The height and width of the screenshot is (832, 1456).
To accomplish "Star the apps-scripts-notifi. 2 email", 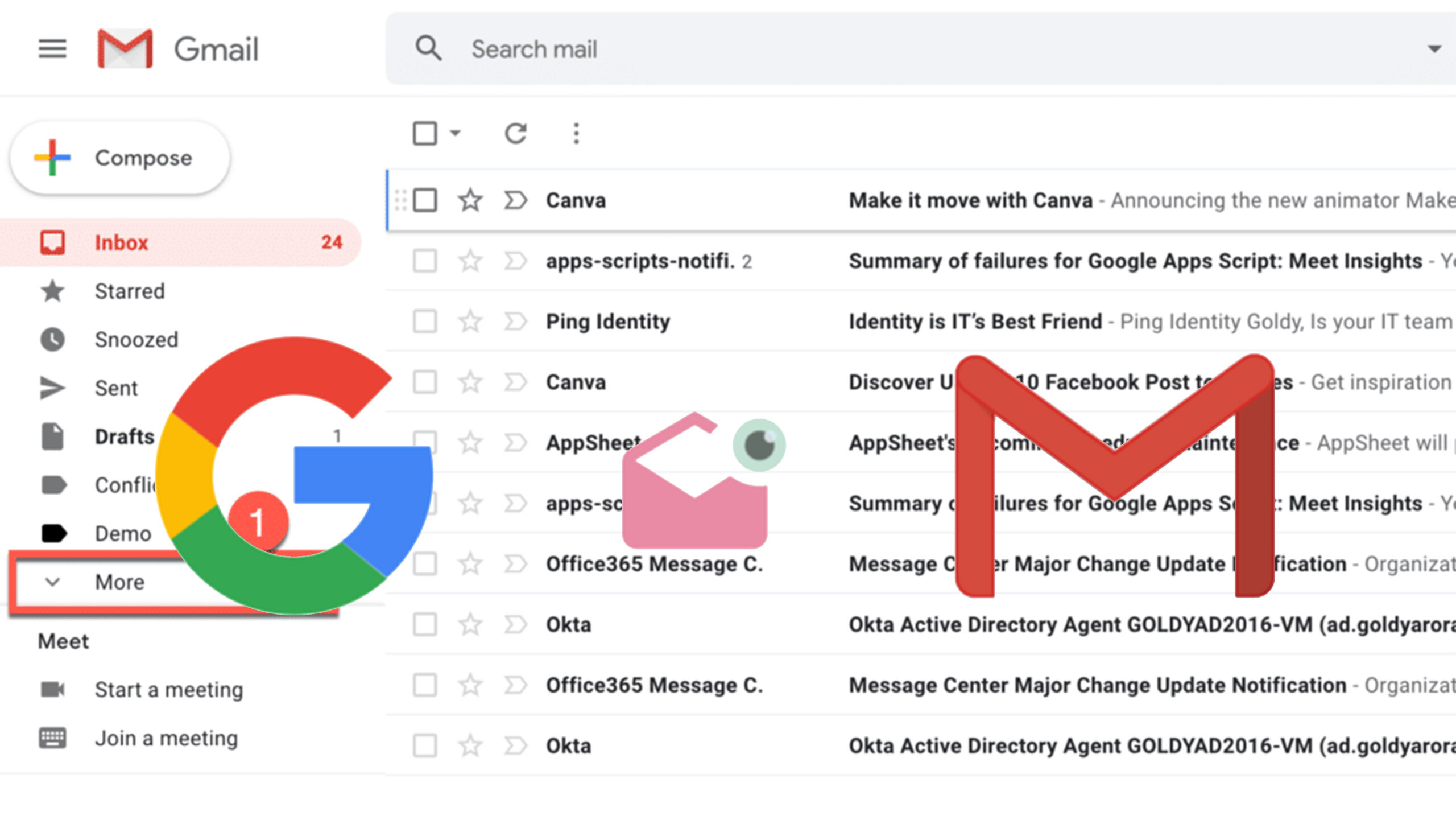I will (x=470, y=261).
